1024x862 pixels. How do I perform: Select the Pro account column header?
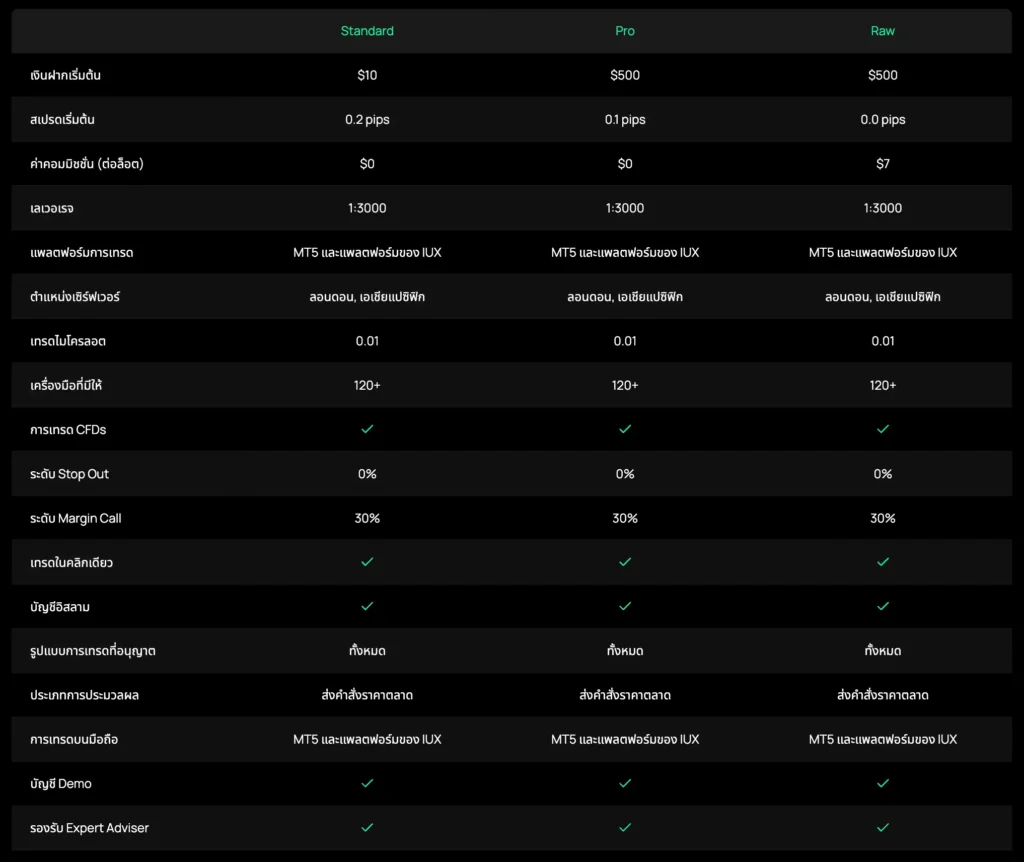click(625, 31)
